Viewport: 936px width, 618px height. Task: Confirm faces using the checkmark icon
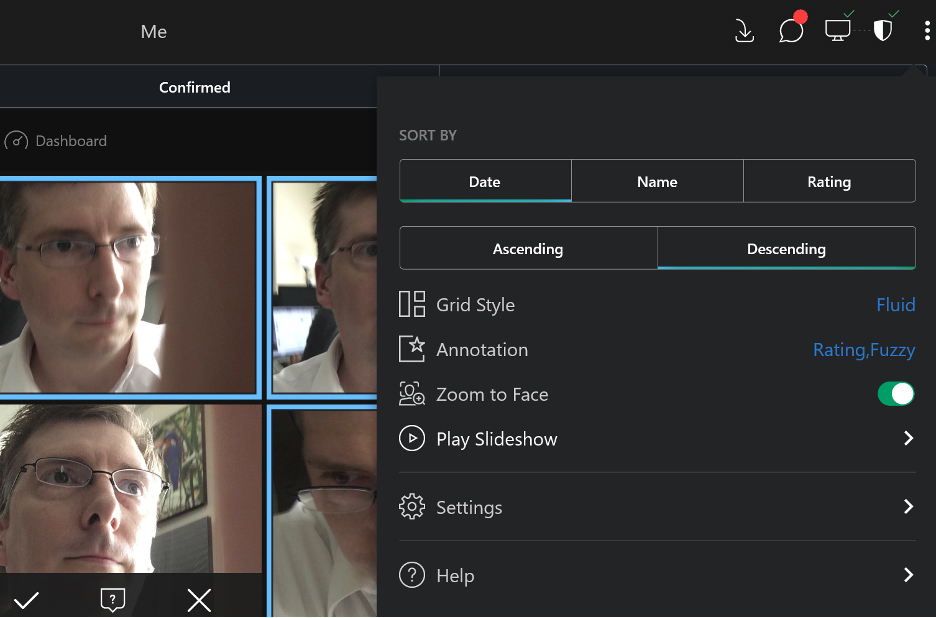(26, 600)
